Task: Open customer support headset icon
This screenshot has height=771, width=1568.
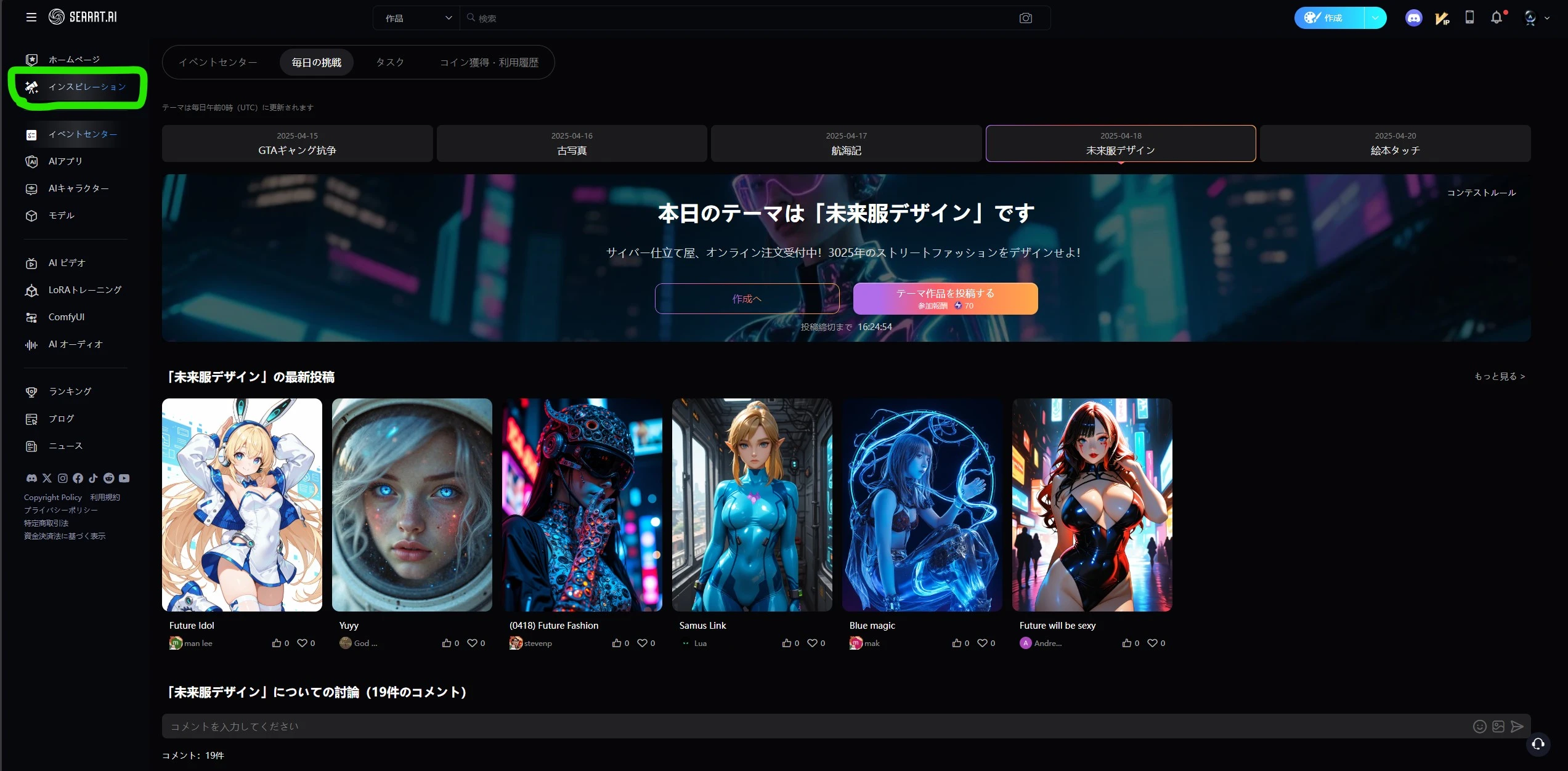Action: point(1538,743)
